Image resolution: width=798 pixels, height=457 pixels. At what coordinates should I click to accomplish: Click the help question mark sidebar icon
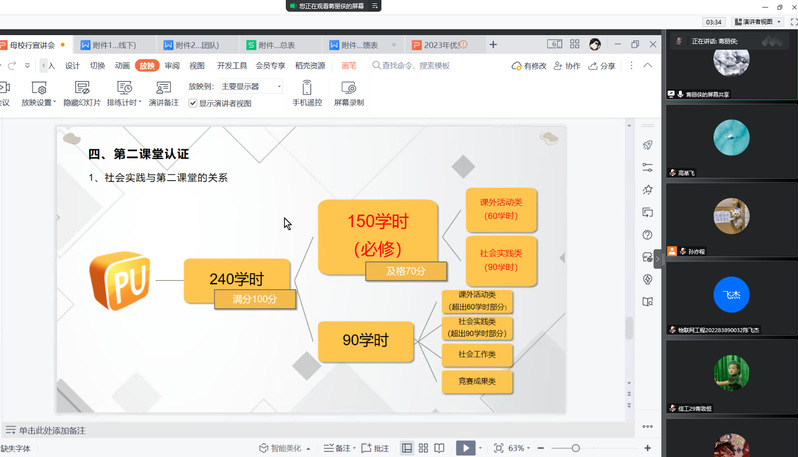point(648,235)
